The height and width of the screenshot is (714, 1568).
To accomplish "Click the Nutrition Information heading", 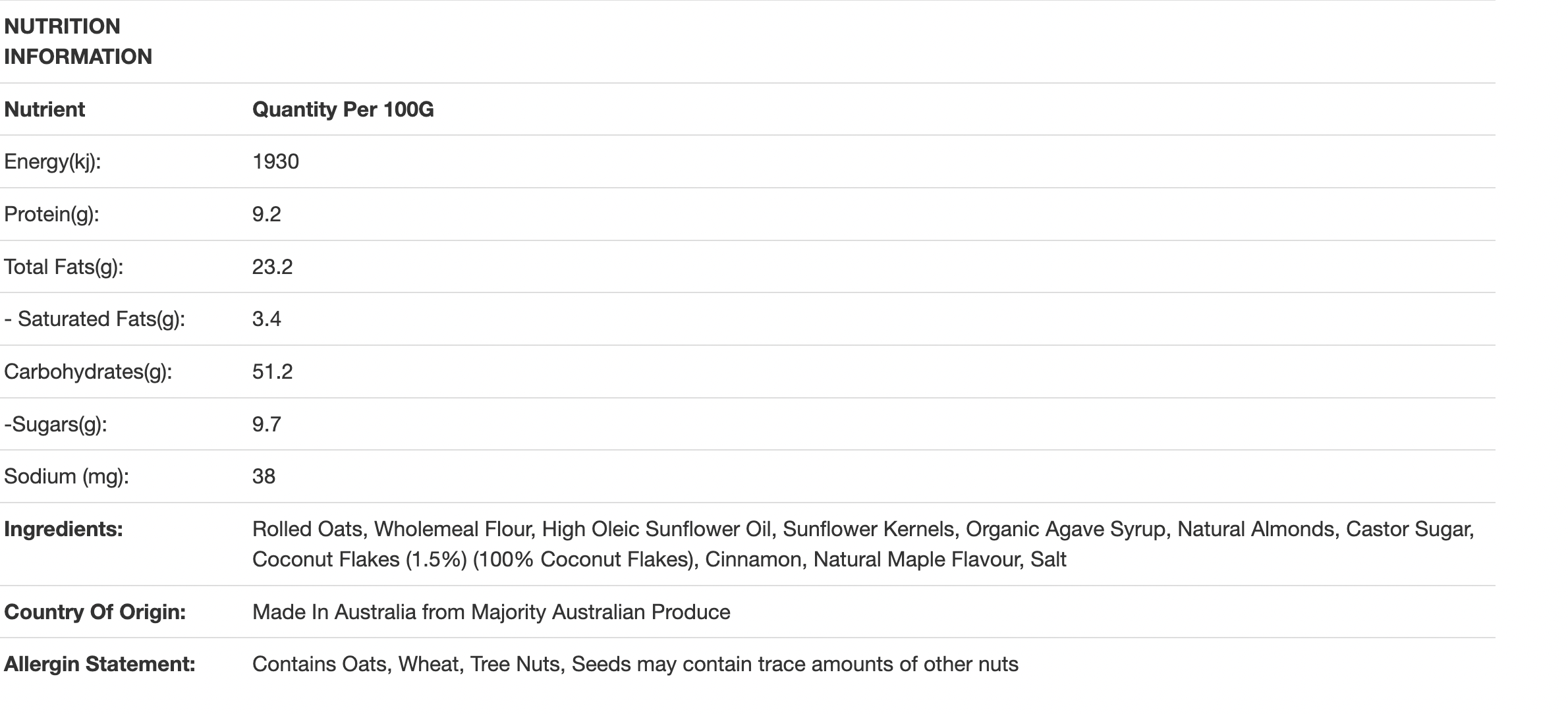I will tap(78, 41).
